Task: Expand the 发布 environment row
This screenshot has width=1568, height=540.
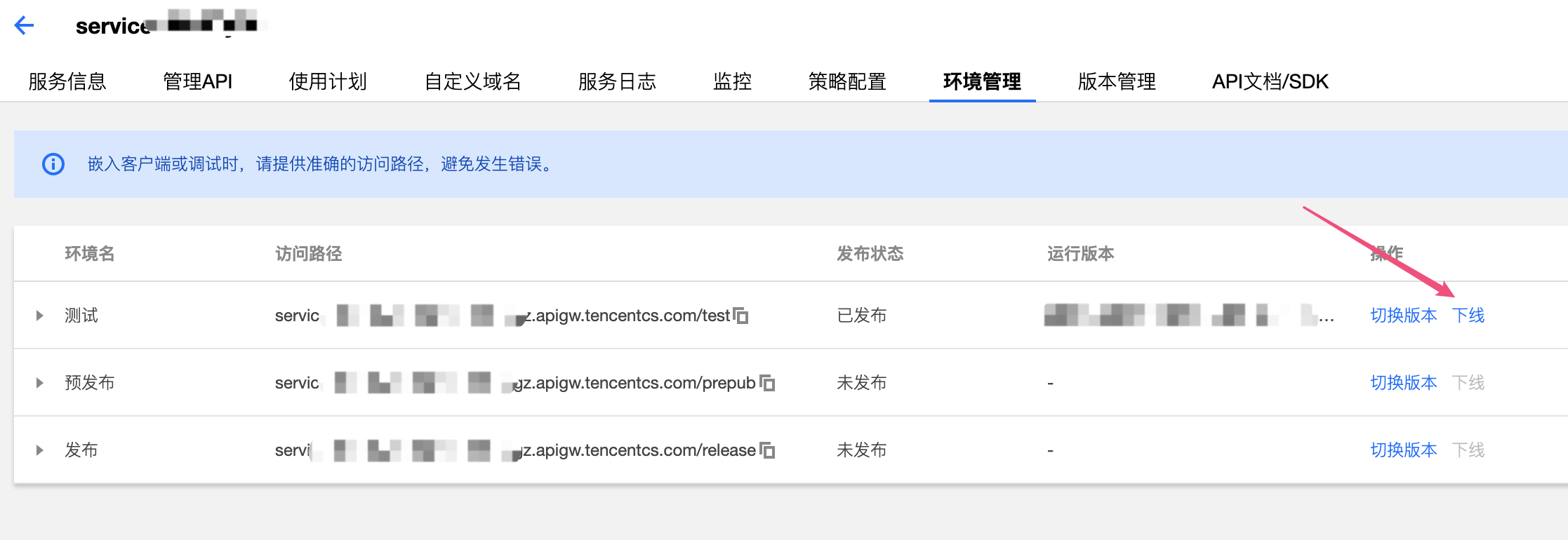Action: pos(40,450)
